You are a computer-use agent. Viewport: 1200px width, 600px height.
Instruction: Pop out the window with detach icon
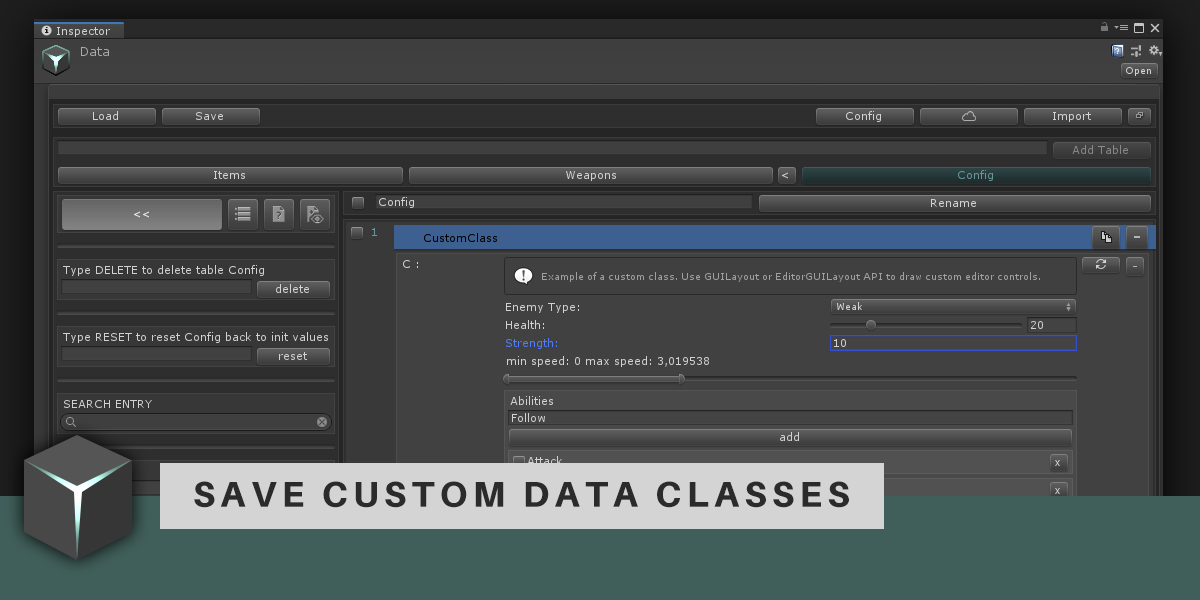(1139, 116)
